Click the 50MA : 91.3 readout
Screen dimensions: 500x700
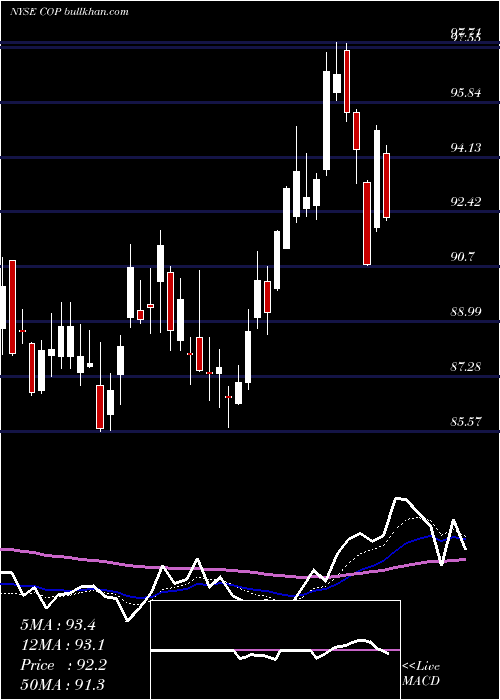coord(62,684)
